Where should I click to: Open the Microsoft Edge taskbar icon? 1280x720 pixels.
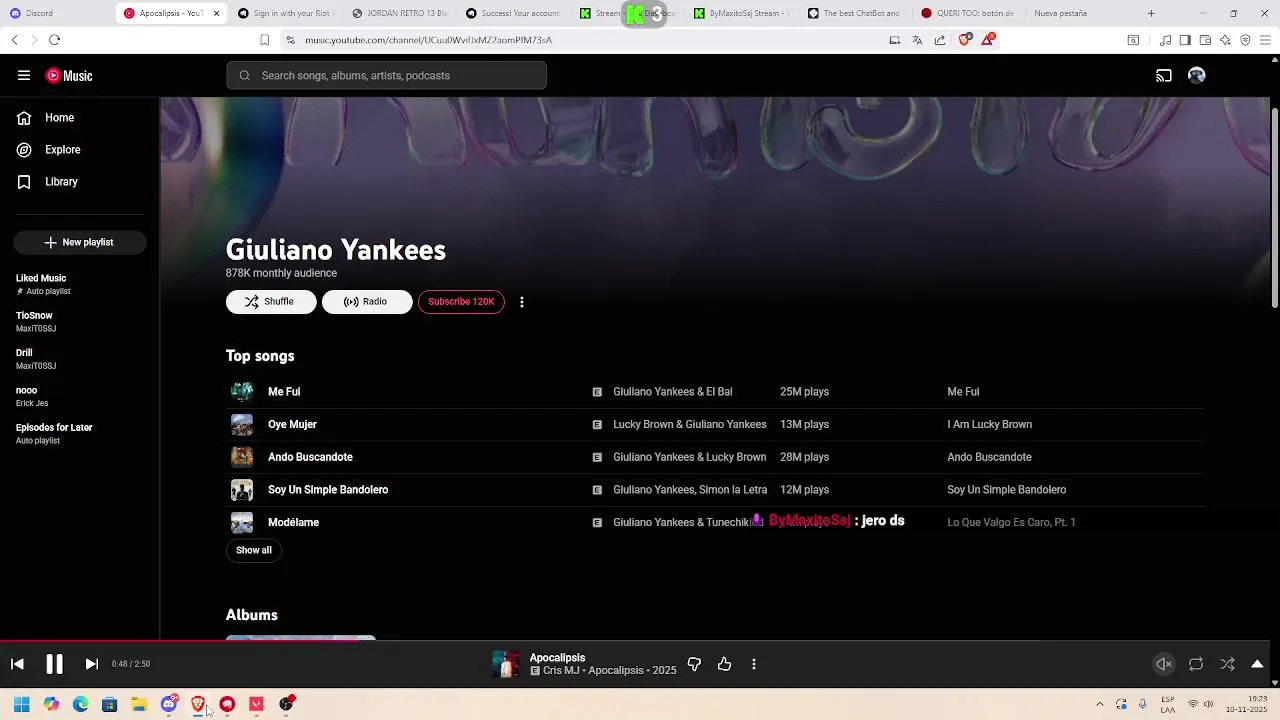(x=80, y=704)
